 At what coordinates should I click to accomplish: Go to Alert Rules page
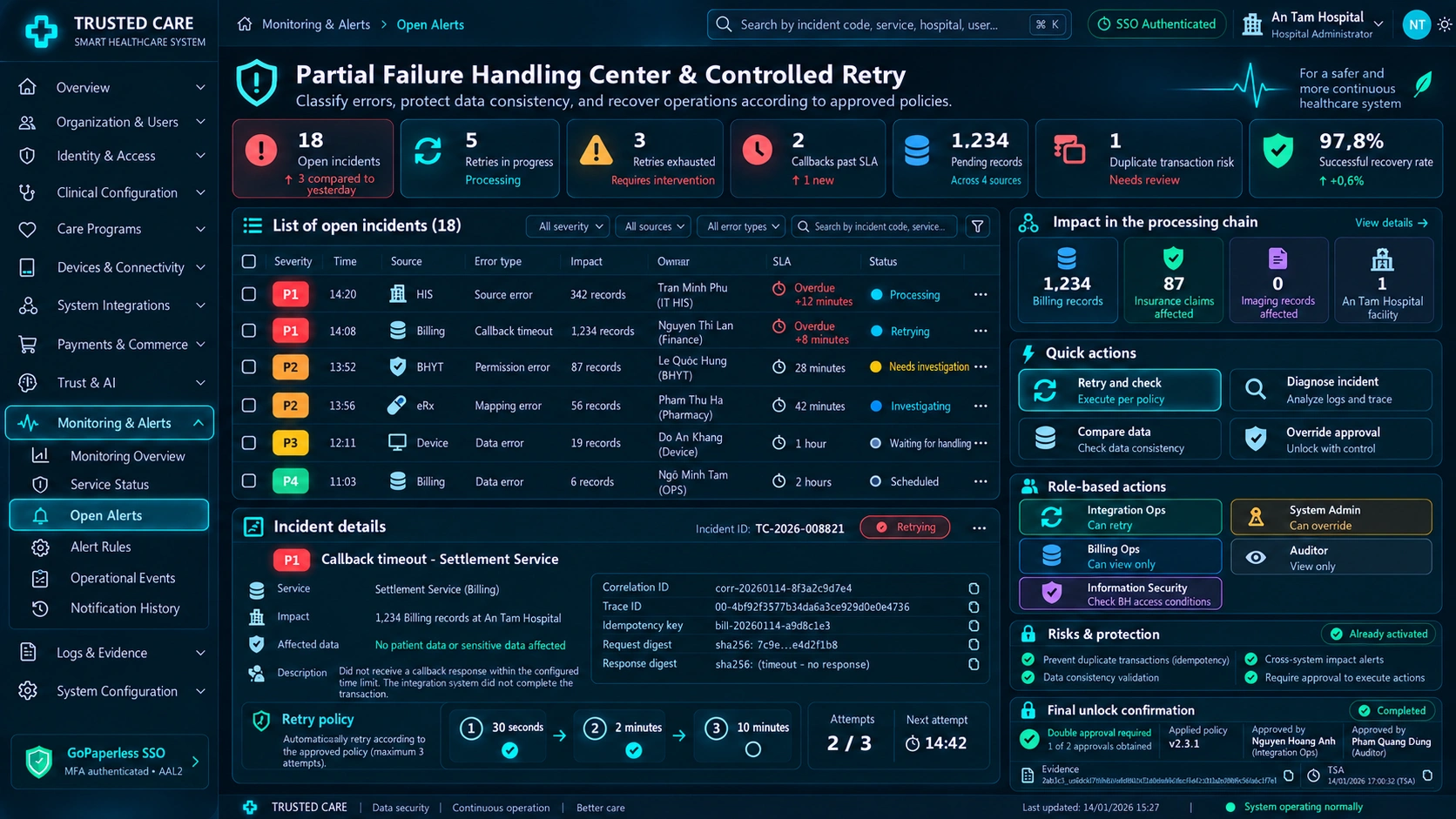110,547
